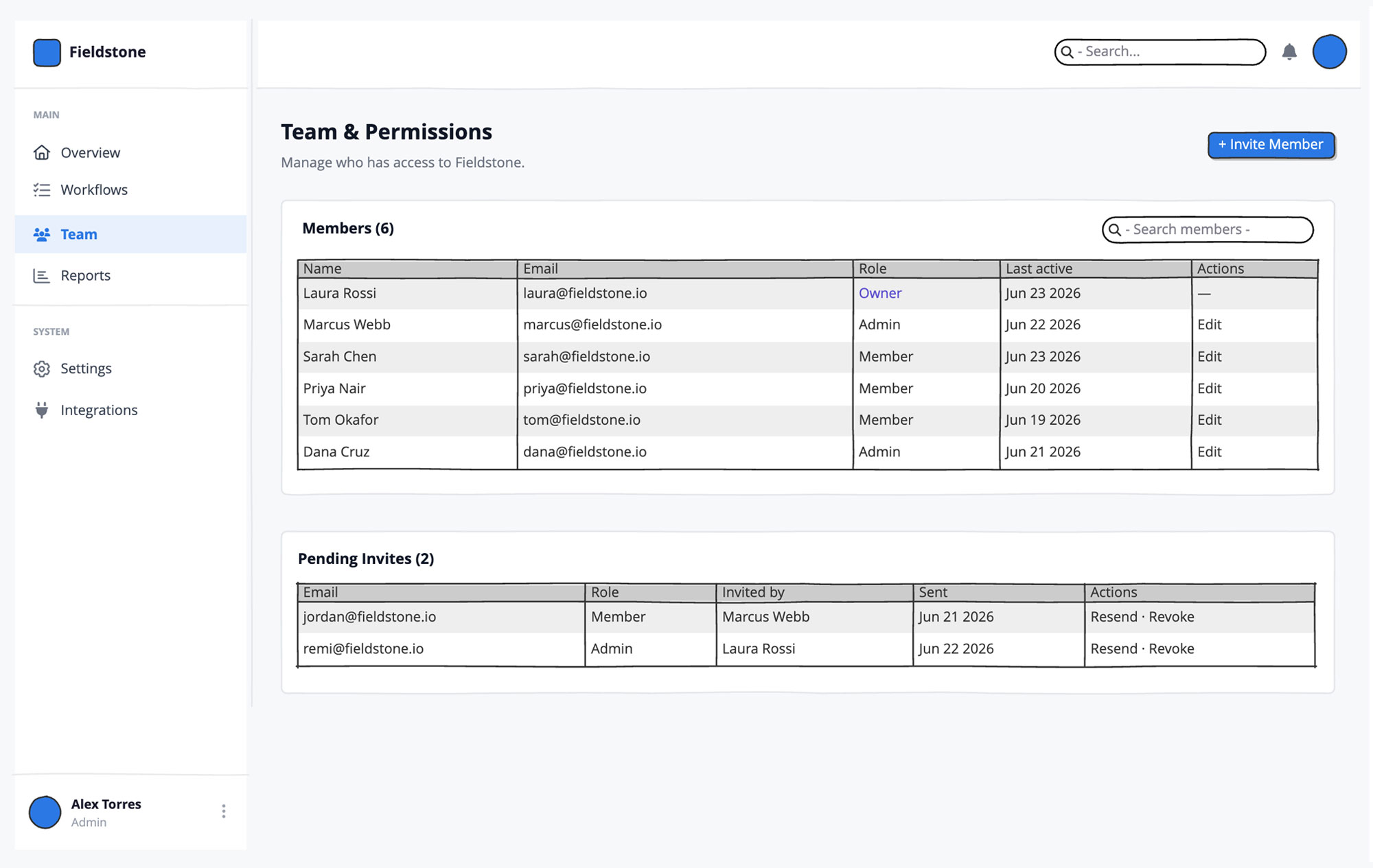Select Priya Nair name cell

[x=407, y=388]
